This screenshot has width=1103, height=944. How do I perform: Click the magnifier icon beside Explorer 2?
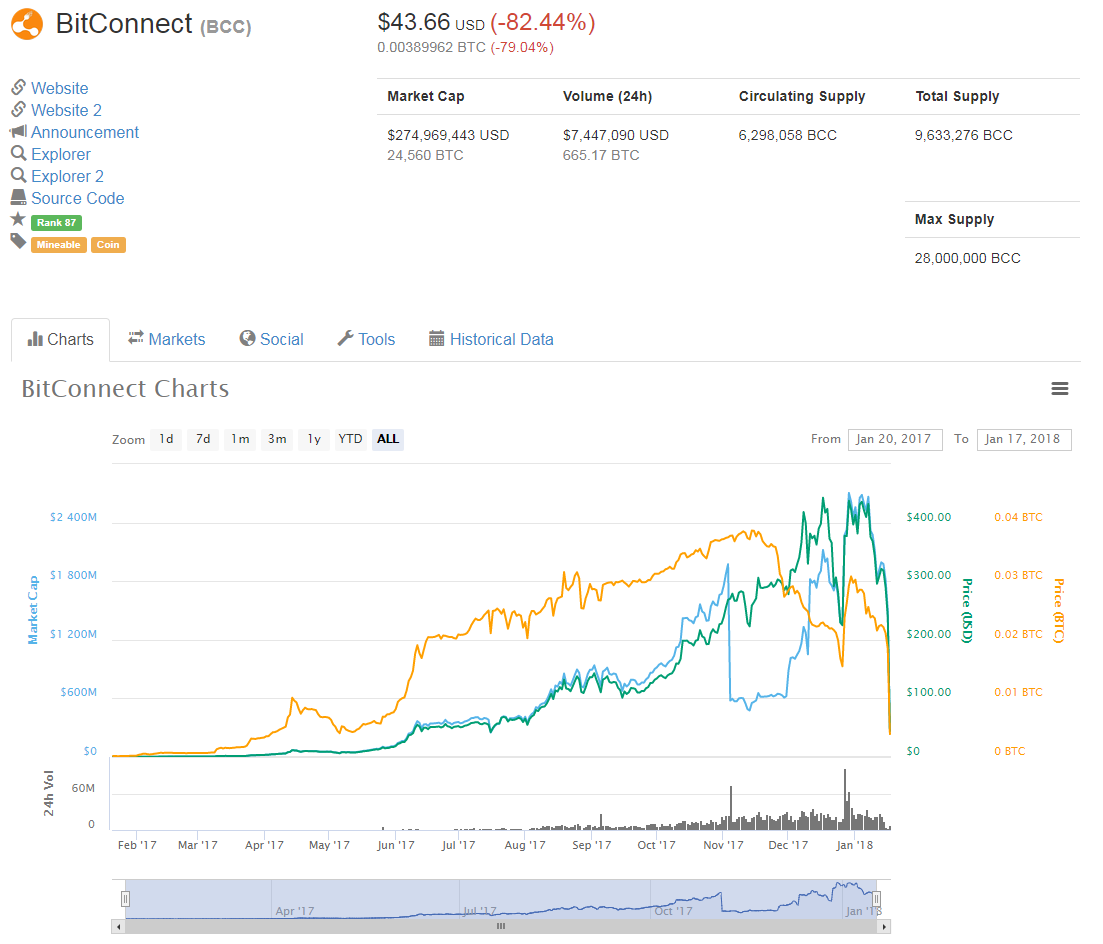point(18,175)
